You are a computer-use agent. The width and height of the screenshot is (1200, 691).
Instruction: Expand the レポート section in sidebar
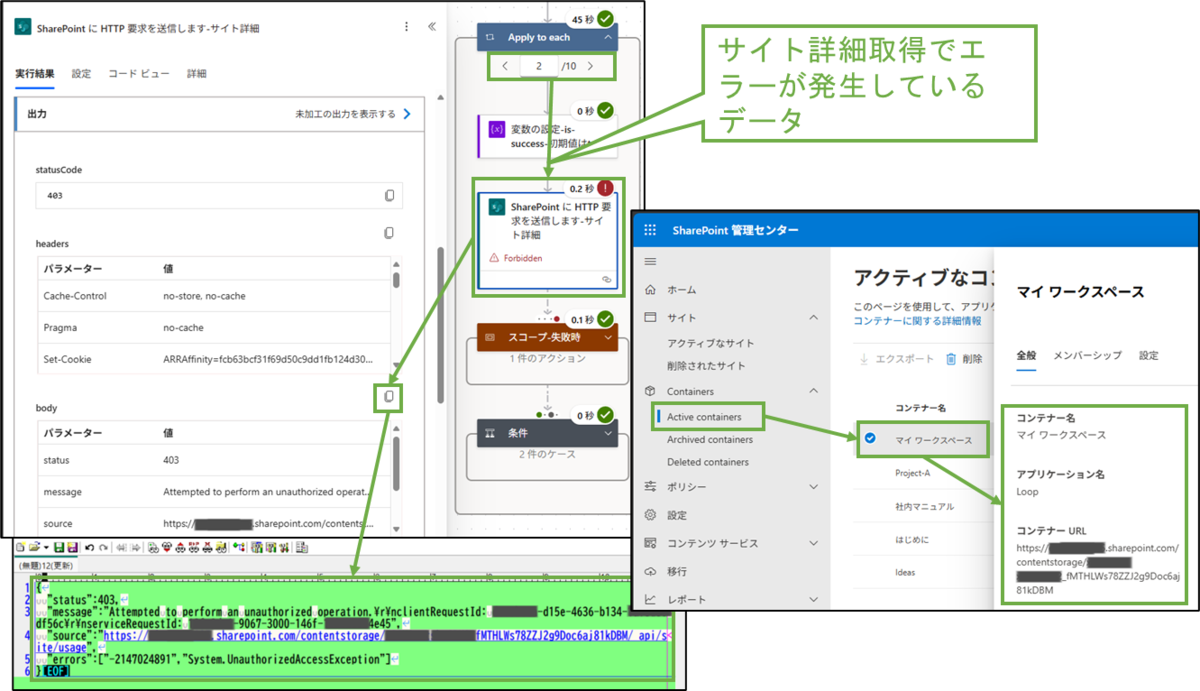pos(813,599)
